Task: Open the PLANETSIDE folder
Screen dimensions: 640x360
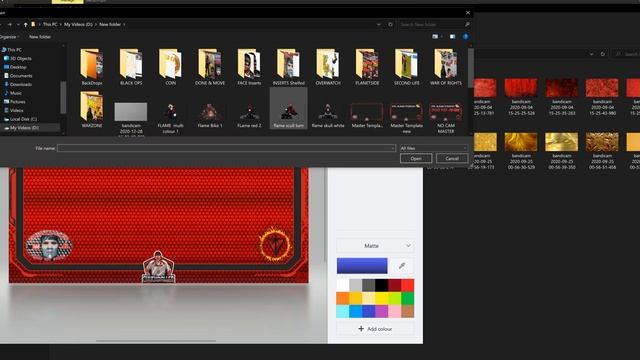Action: click(367, 67)
